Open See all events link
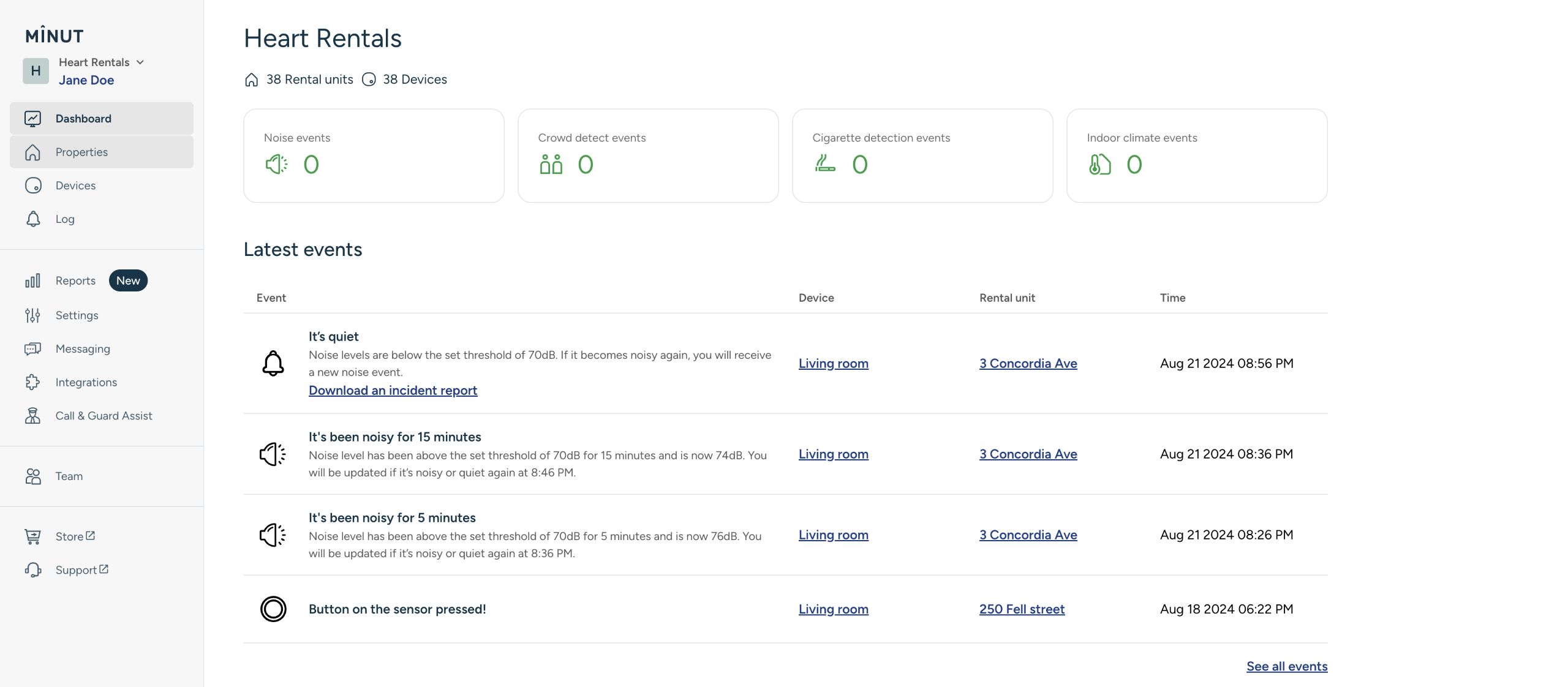This screenshot has height=687, width=1568. (1286, 667)
